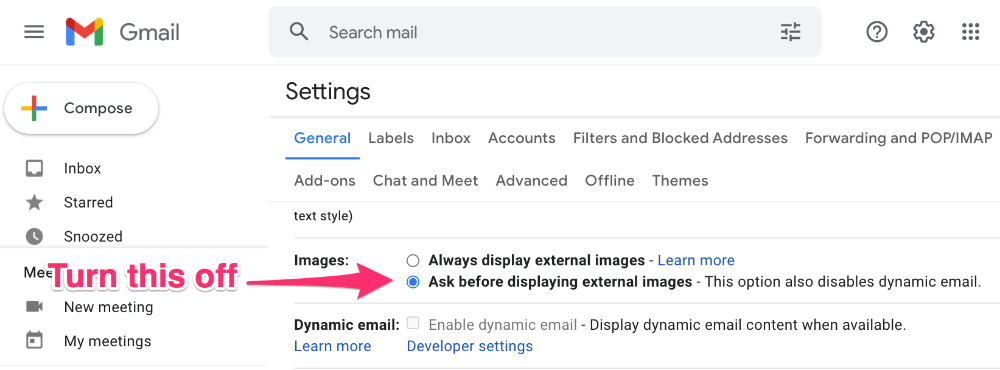Switch to Filters and Blocked Addresses tab

coord(680,138)
